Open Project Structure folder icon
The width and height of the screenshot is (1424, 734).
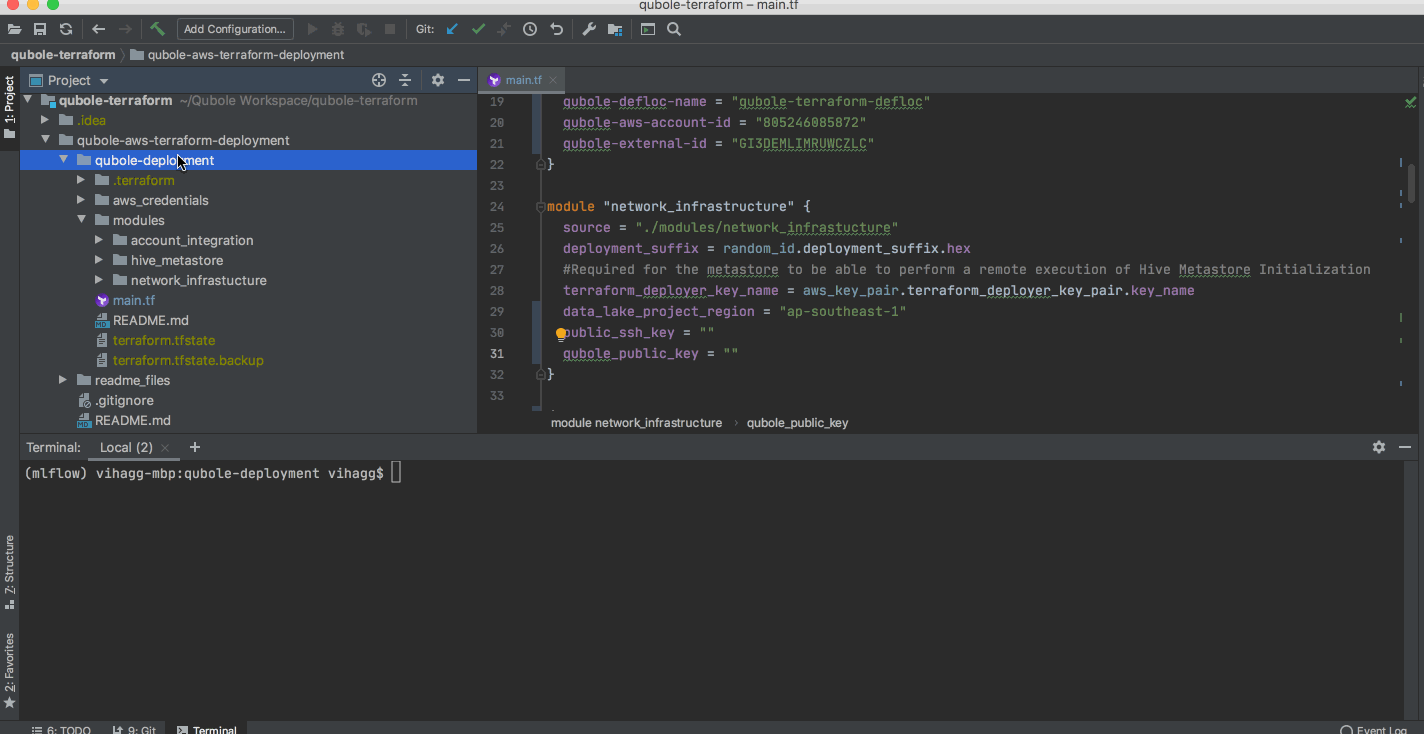(x=615, y=29)
